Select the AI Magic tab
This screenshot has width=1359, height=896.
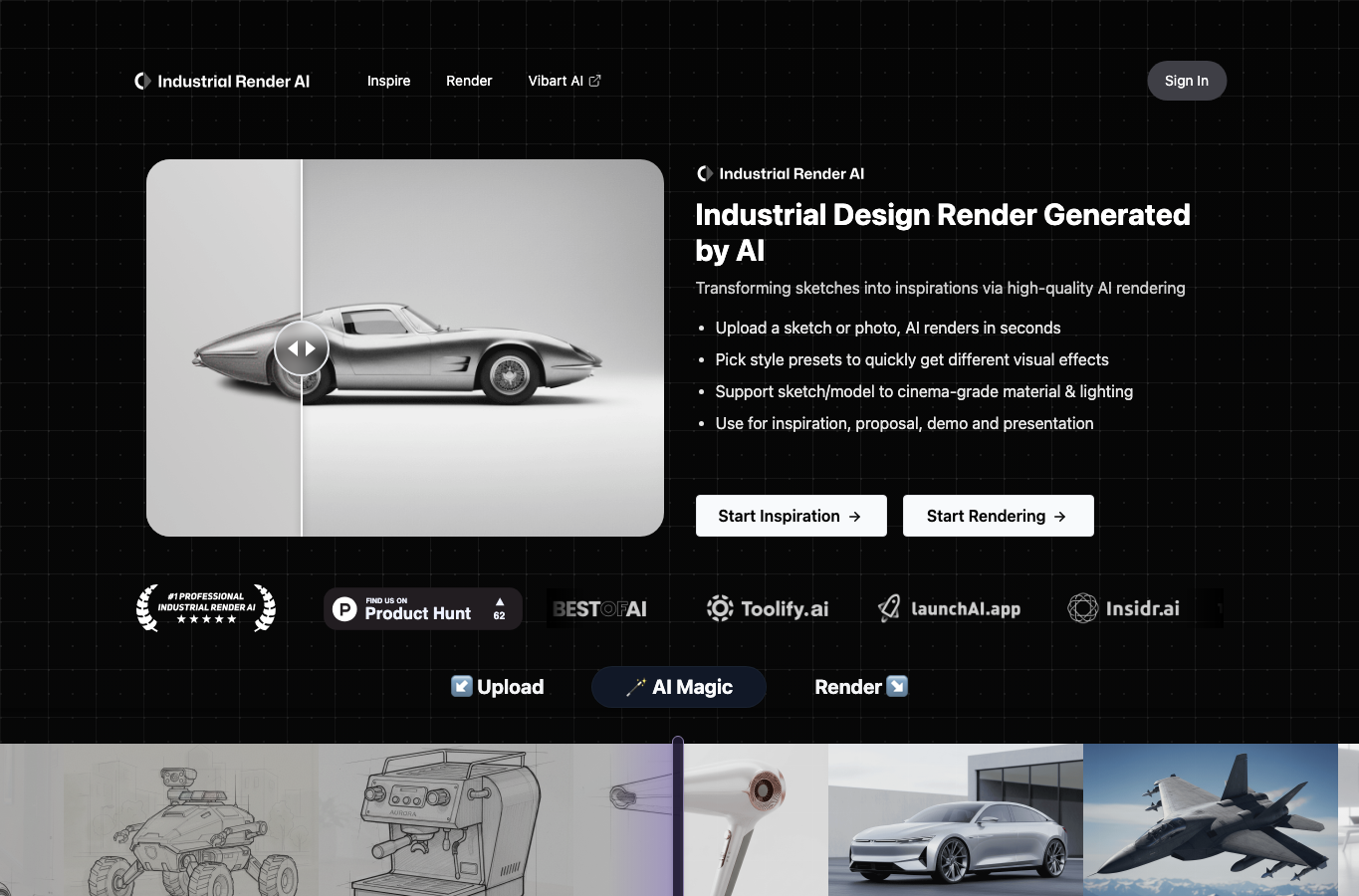[x=679, y=687]
